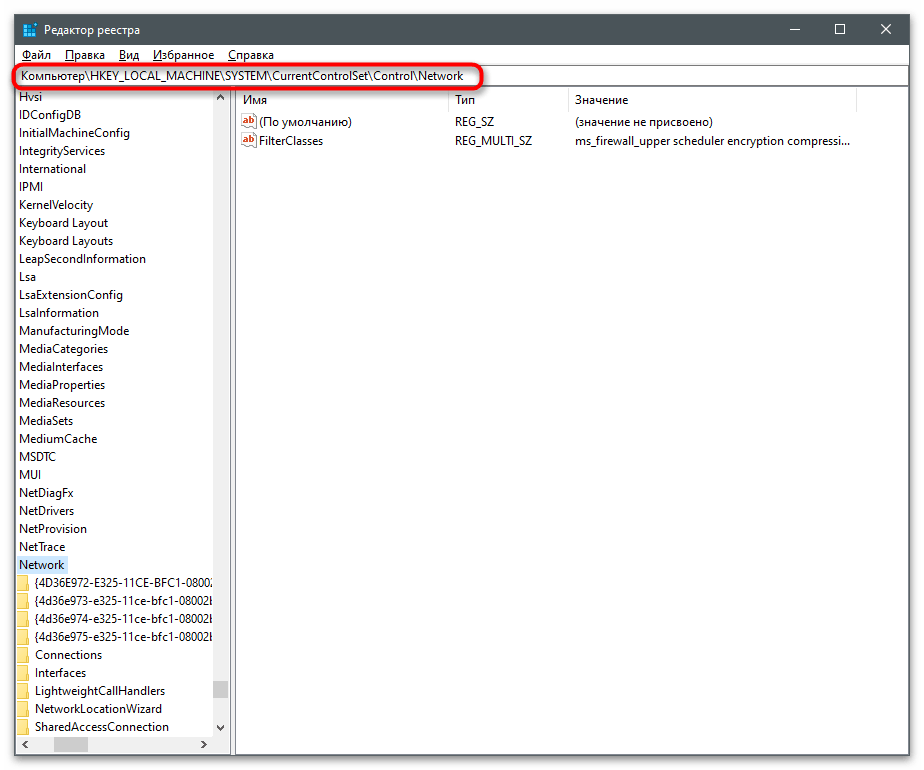Click the NetworkLocationWizard folder icon
Screen dimensions: 924x770
point(24,709)
